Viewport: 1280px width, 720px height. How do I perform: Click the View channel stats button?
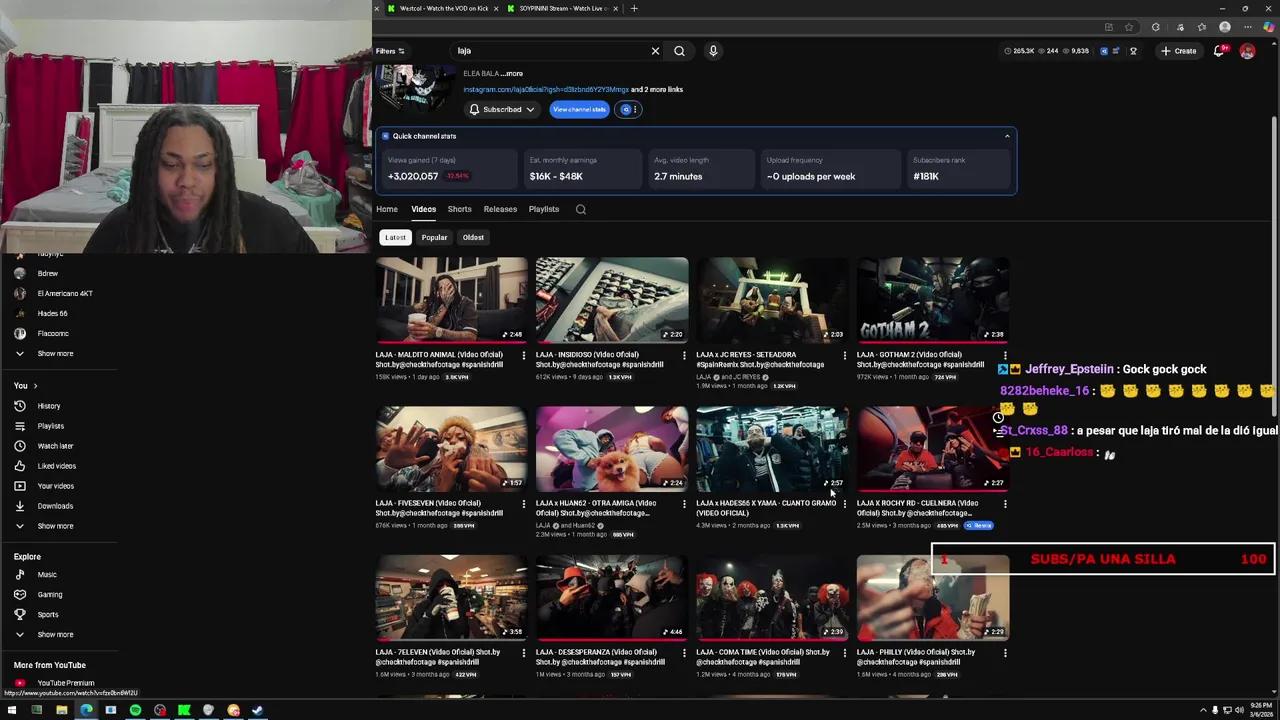579,109
